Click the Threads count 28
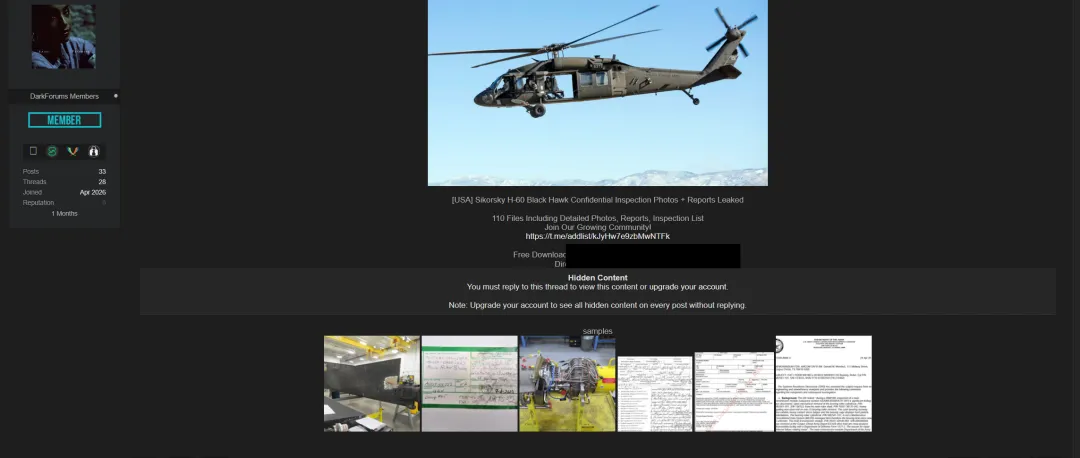This screenshot has width=1080, height=458. (102, 182)
